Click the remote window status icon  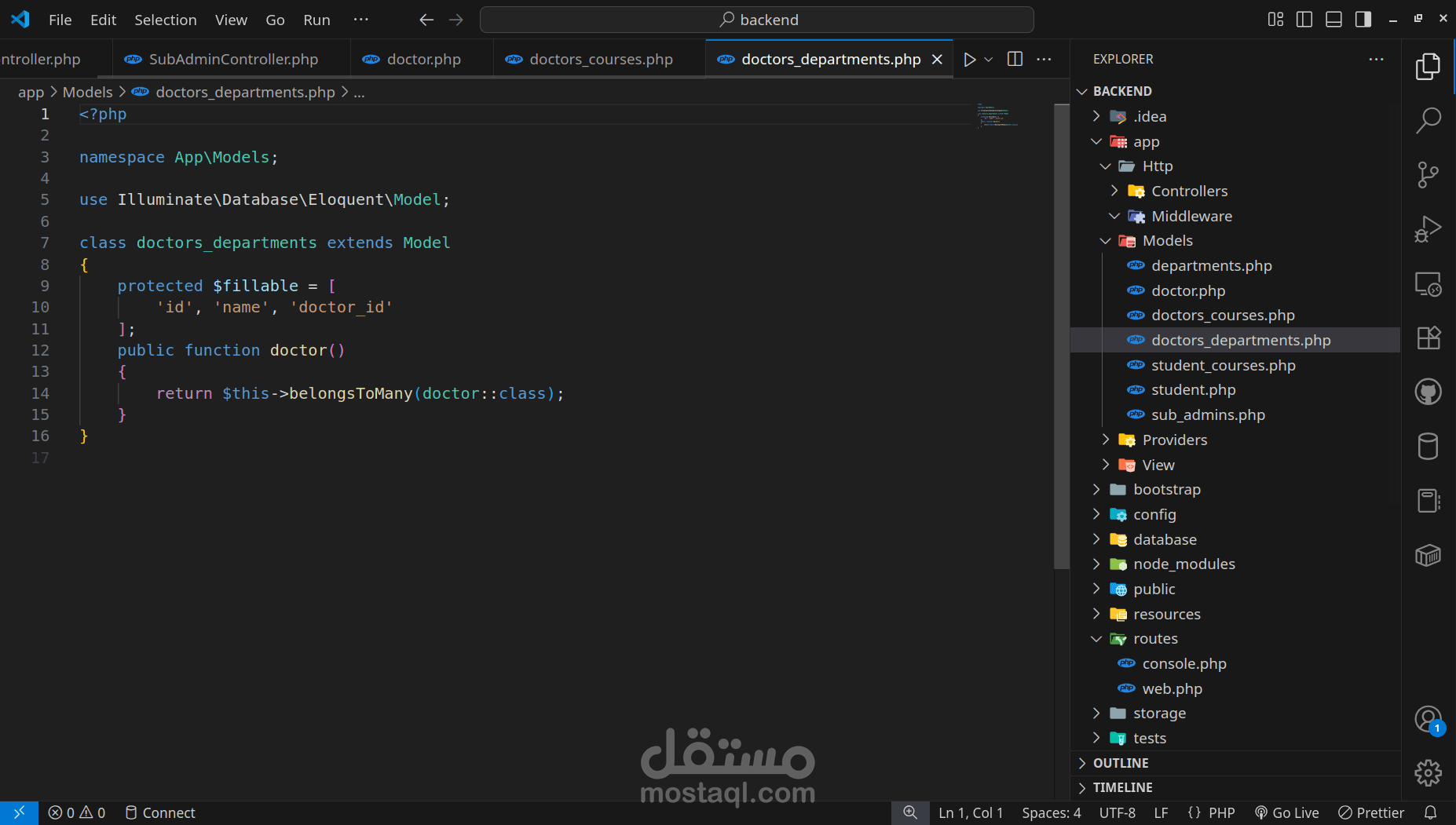(x=19, y=812)
